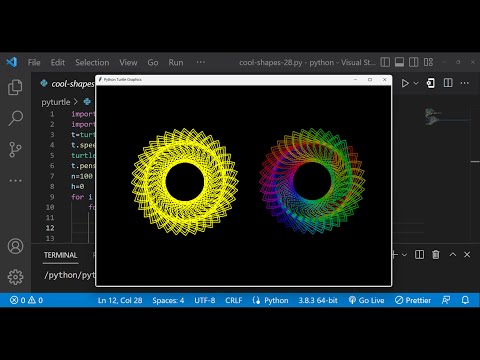Toggle the primary side bar layout icon
The width and height of the screenshot is (480, 360).
pyautogui.click(x=385, y=62)
